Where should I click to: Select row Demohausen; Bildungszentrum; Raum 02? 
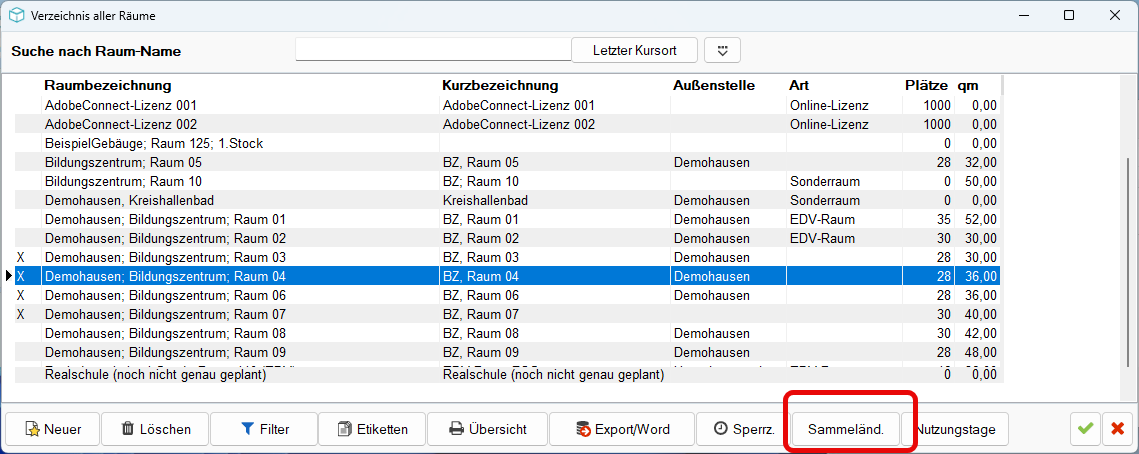pos(508,238)
